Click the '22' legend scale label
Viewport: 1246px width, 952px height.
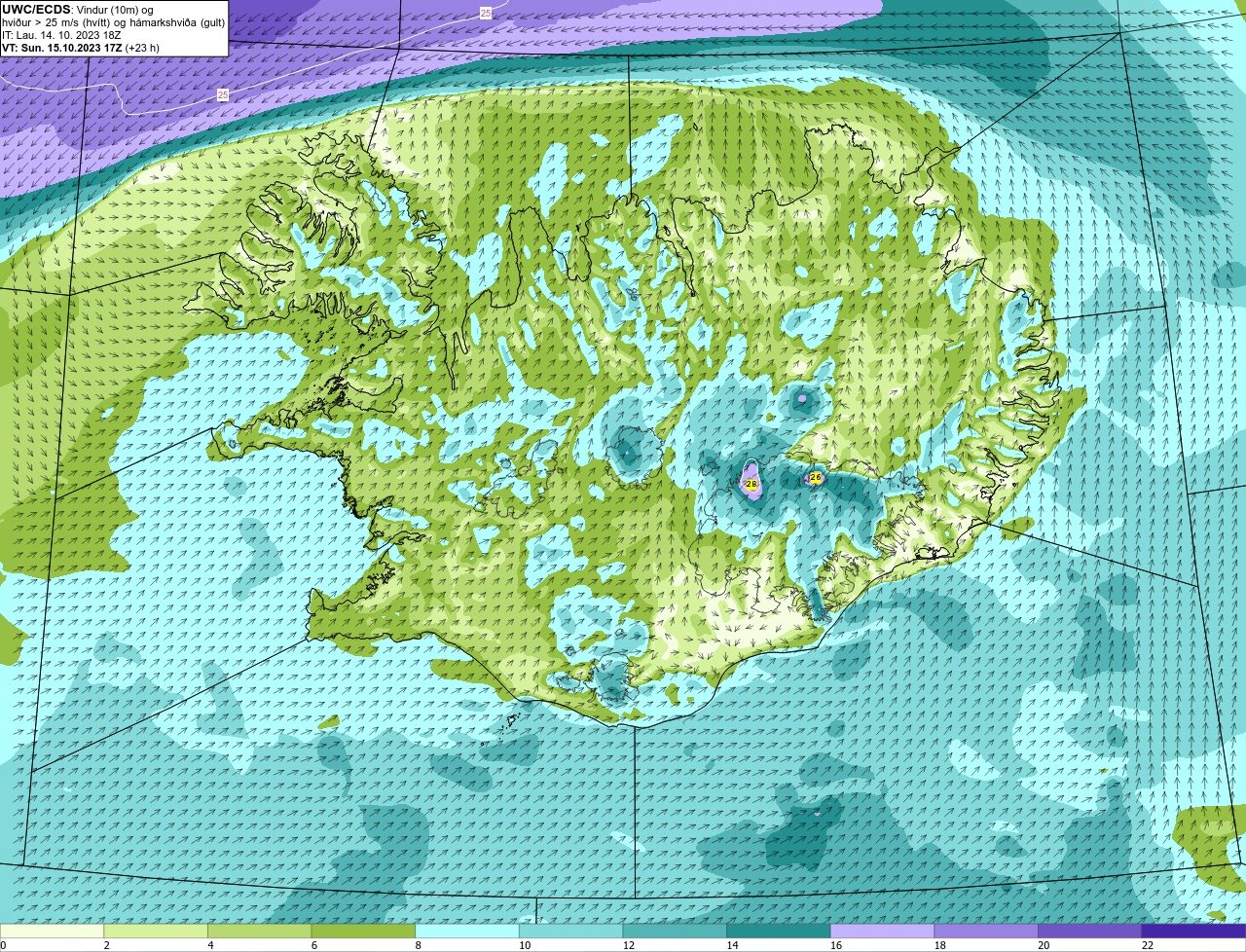(1148, 945)
